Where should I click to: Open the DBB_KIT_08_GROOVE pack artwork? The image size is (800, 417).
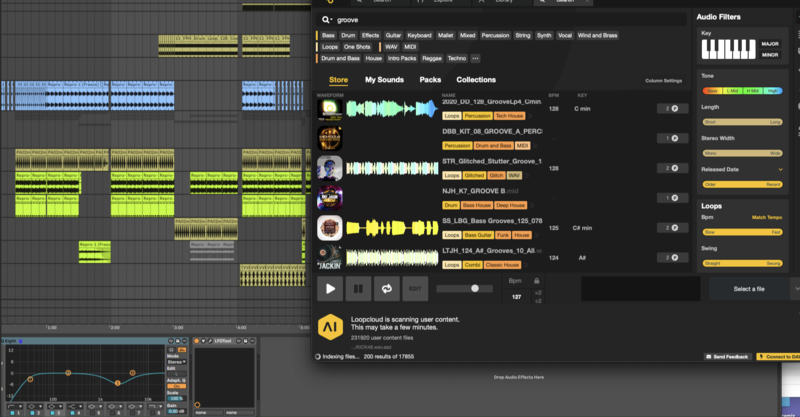point(330,138)
